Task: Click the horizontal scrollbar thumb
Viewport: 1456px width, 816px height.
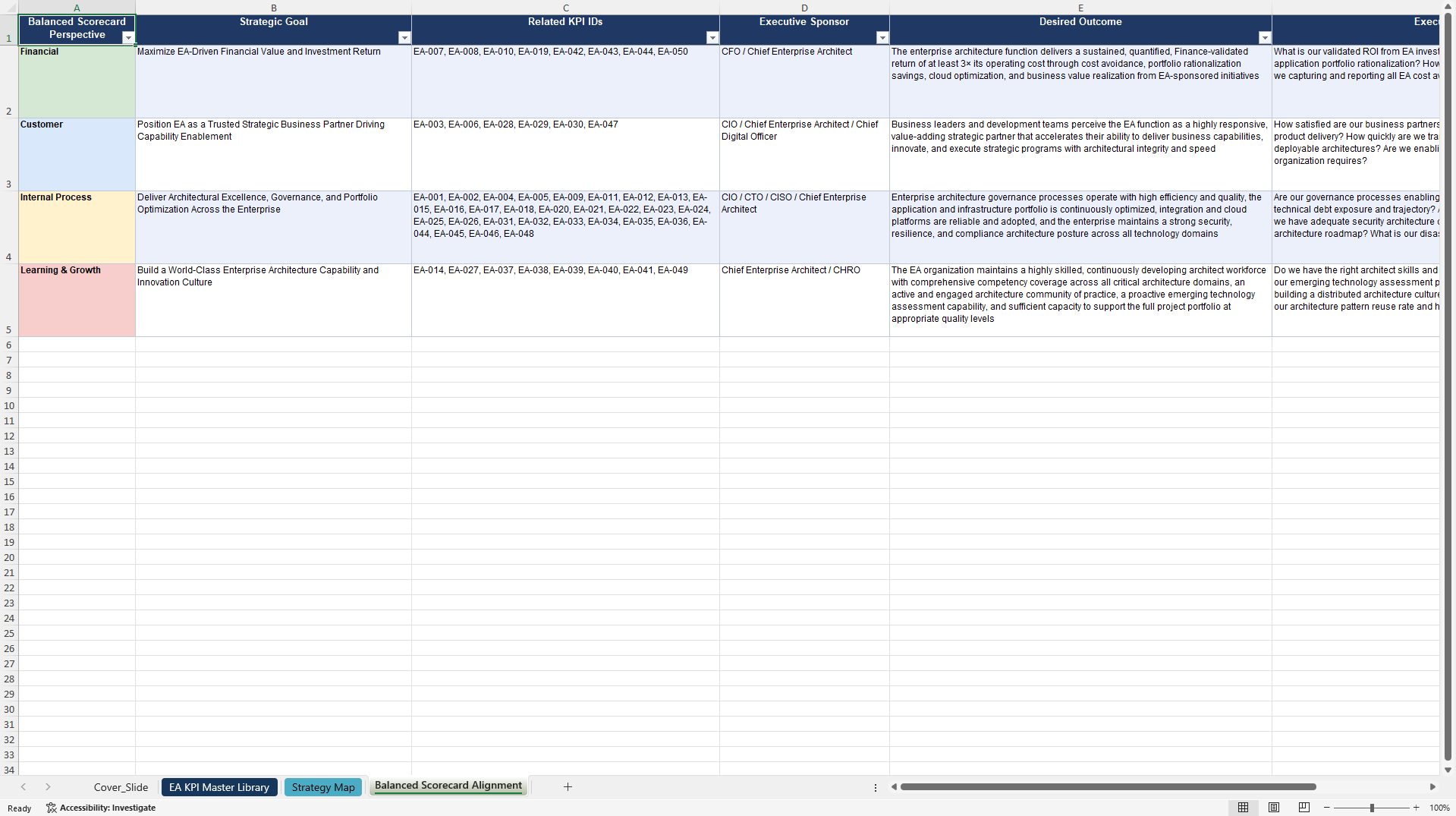Action: click(1108, 787)
